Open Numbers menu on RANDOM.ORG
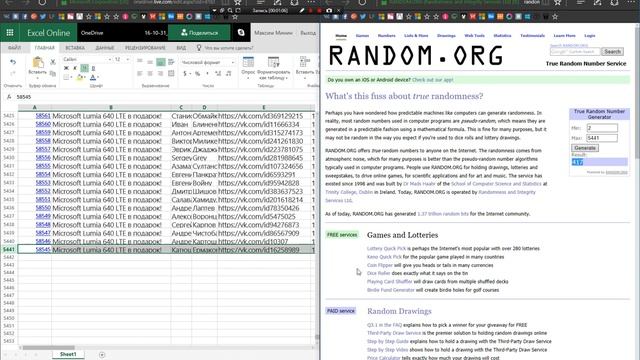 coord(387,36)
